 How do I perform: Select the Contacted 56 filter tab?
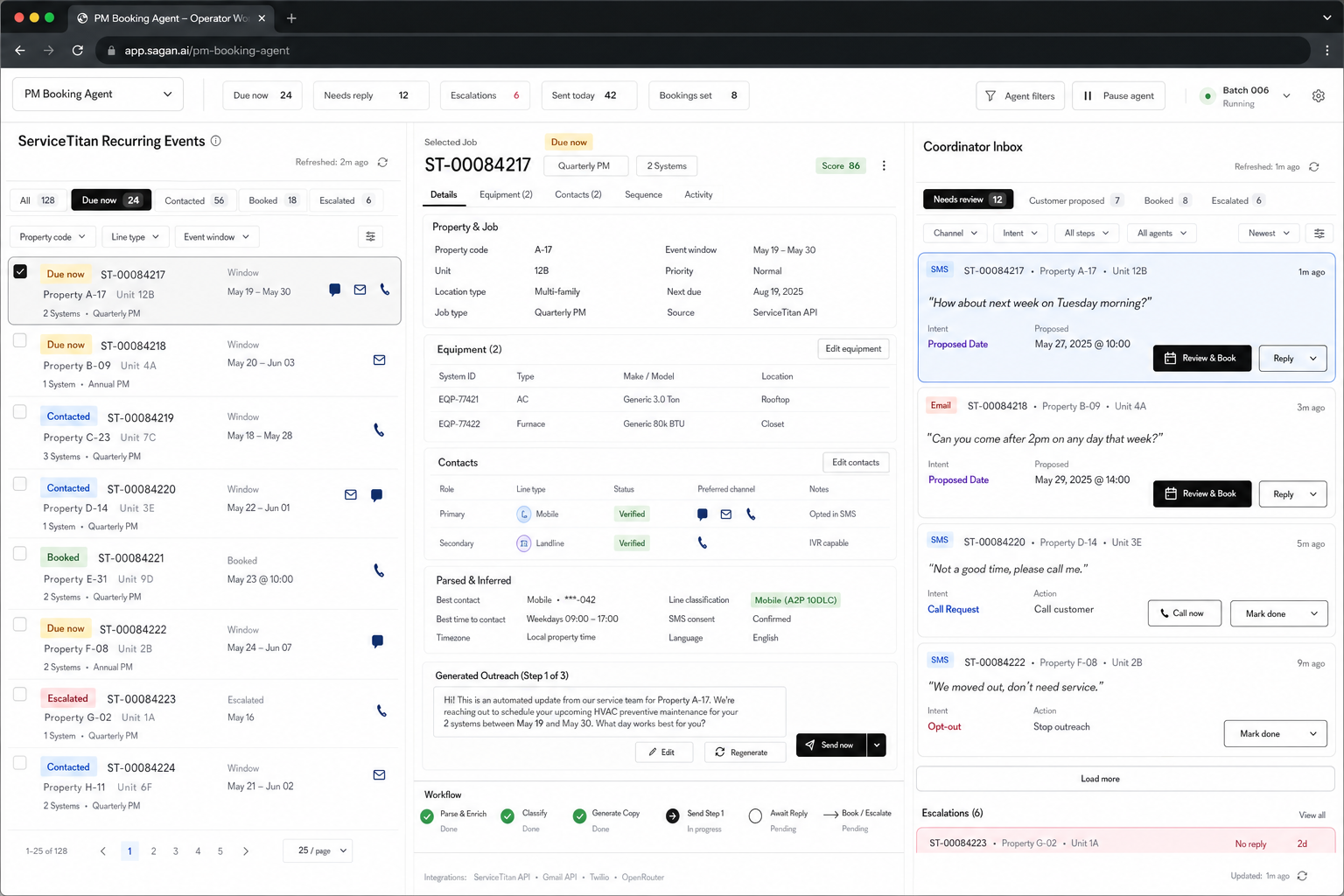click(x=194, y=200)
